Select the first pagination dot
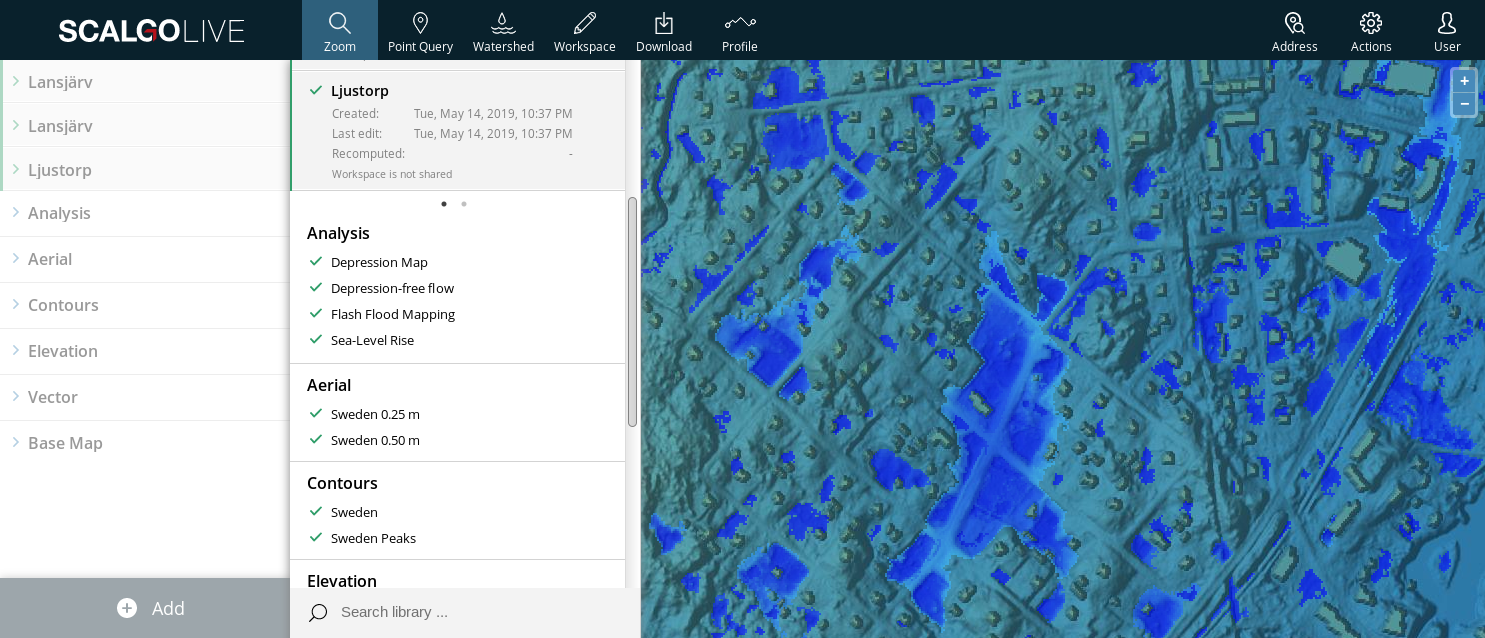 [x=444, y=204]
